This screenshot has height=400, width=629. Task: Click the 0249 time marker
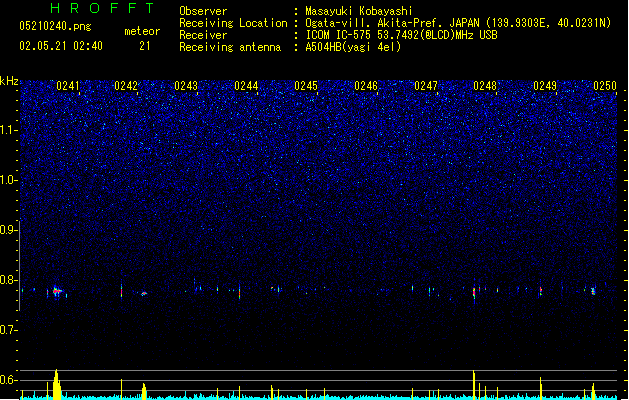pos(545,86)
